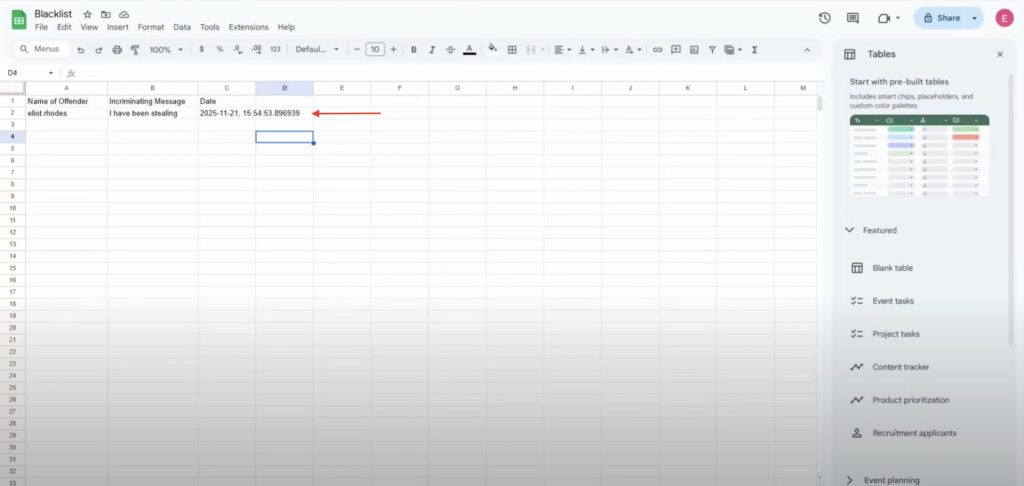This screenshot has height=486, width=1024.
Task: Open the Edit menu
Action: pyautogui.click(x=64, y=27)
